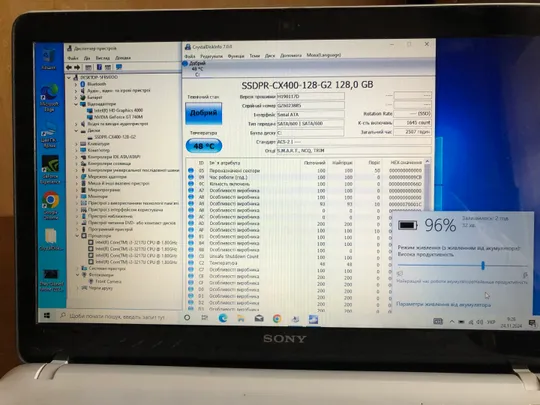540x405 pixels.
Task: Click the 48 °C temperature button
Action: (204, 146)
